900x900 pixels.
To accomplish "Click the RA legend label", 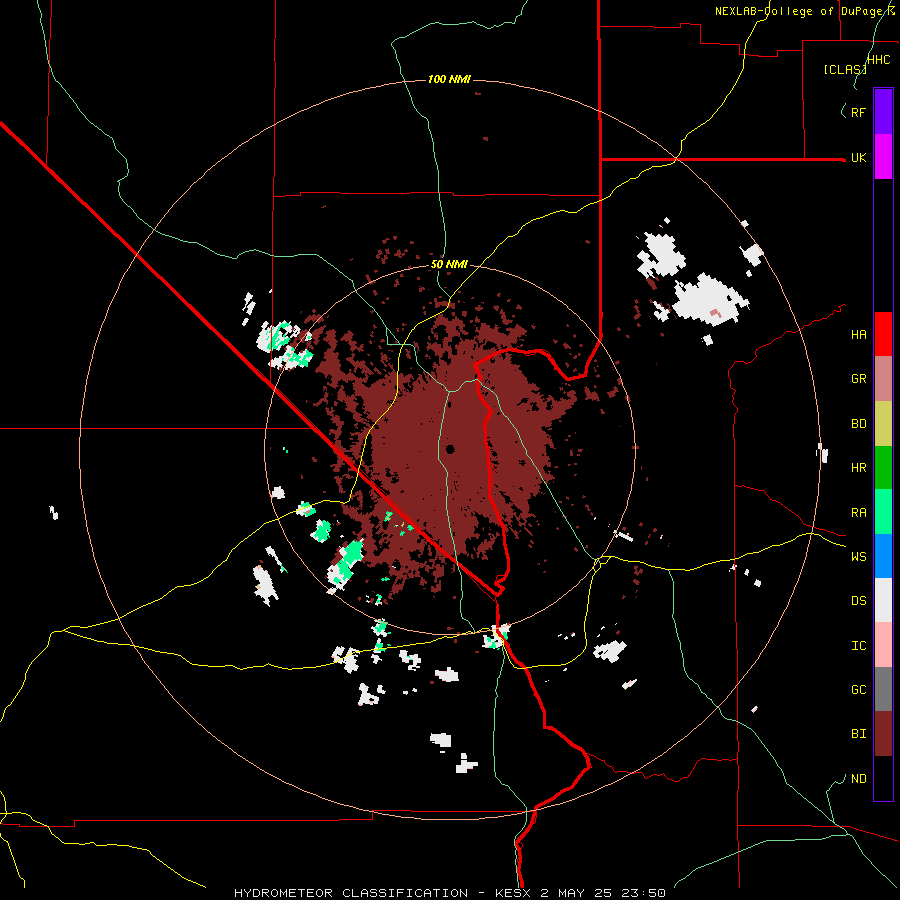I will [859, 513].
